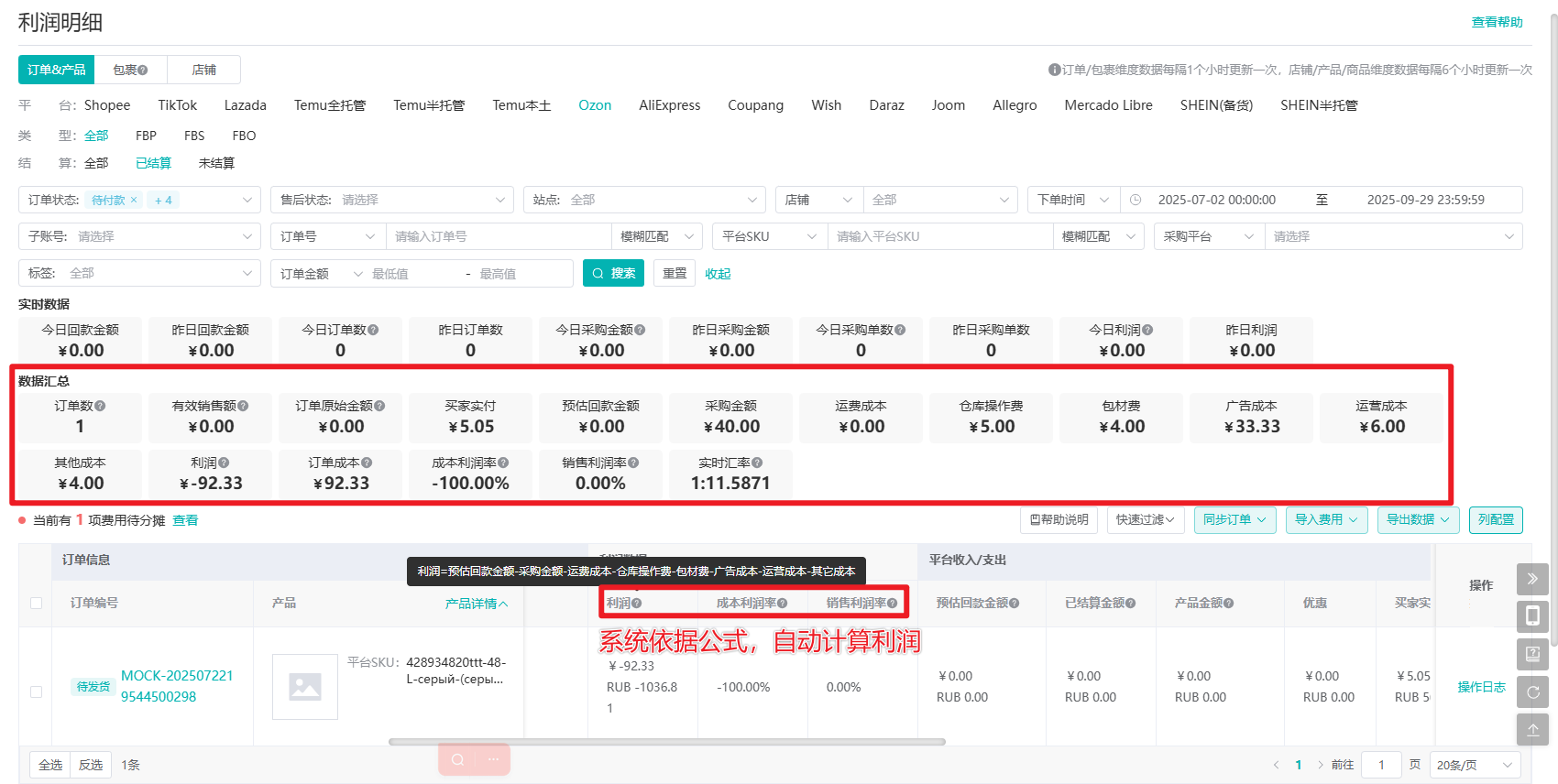Switch to the 店铺 tab
The height and width of the screenshot is (784, 1558).
(203, 70)
